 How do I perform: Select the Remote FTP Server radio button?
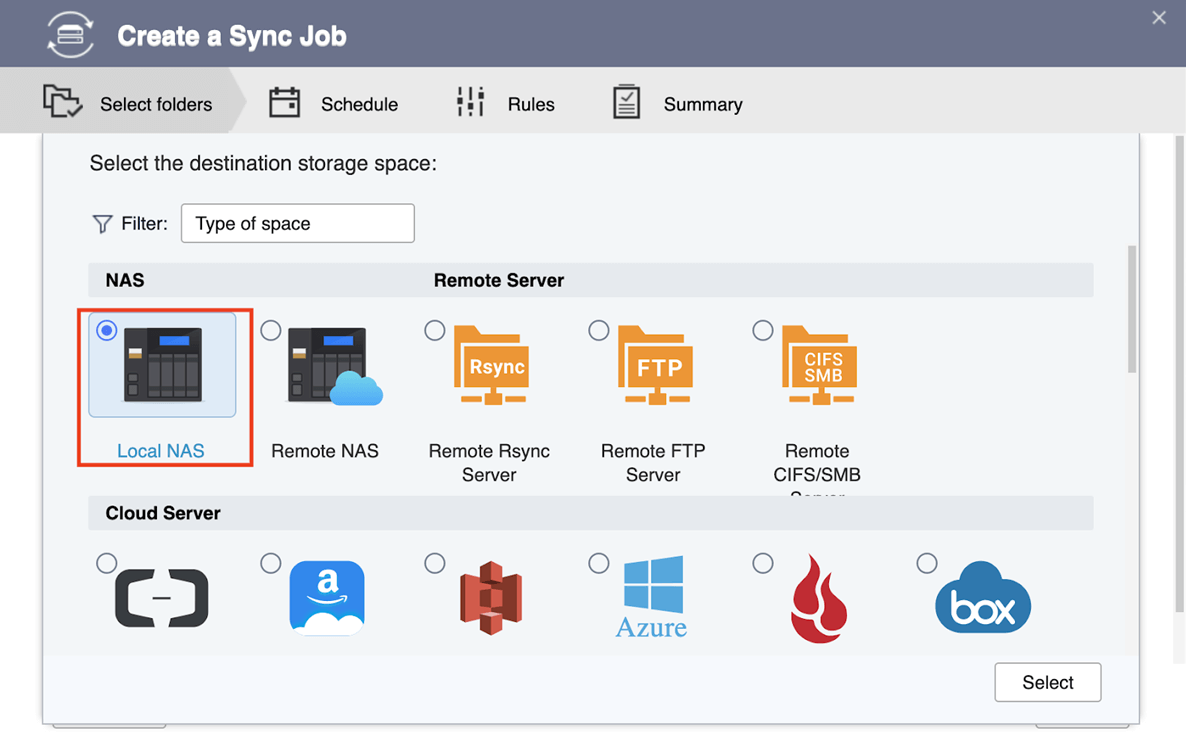599,330
